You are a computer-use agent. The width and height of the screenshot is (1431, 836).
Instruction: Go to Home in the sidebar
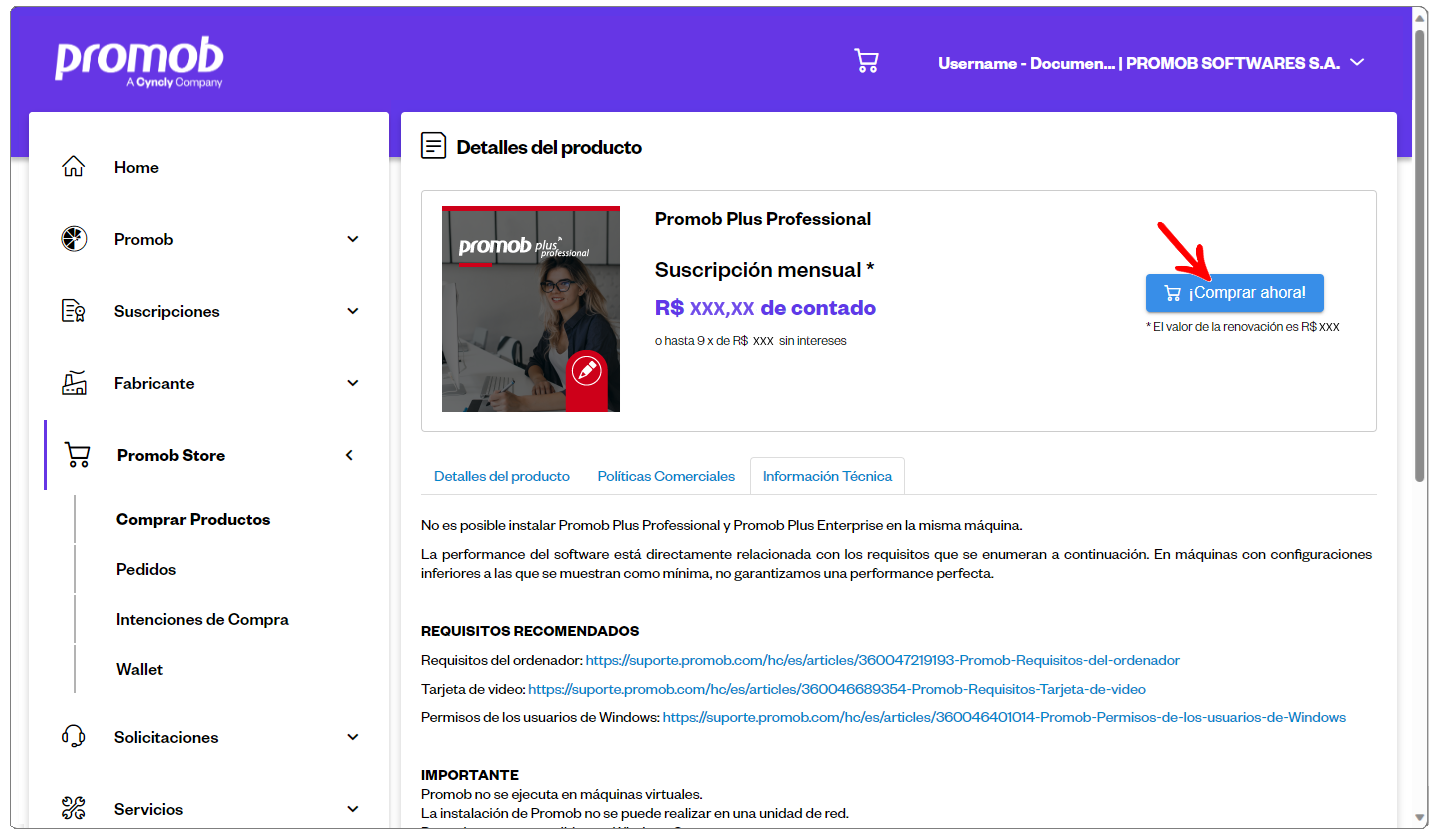click(136, 167)
